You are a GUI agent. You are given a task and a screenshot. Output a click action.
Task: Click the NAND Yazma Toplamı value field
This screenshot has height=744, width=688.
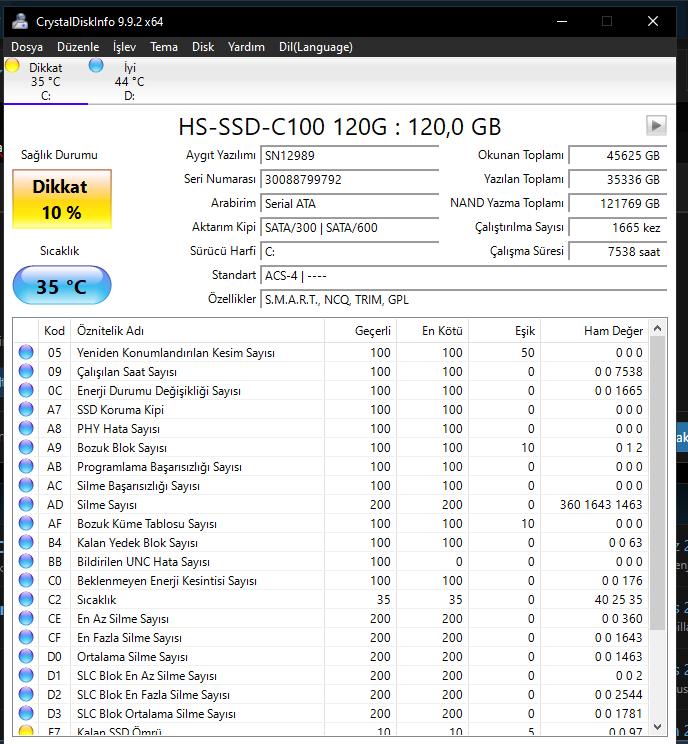point(618,204)
